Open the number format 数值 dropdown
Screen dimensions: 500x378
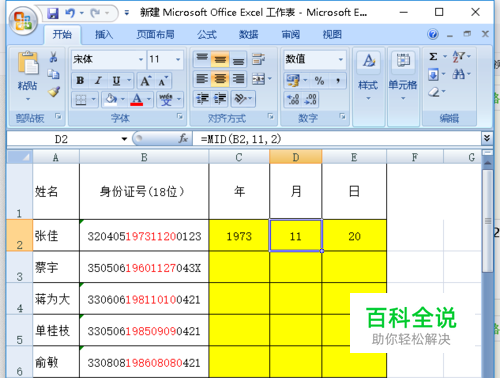[x=341, y=59]
